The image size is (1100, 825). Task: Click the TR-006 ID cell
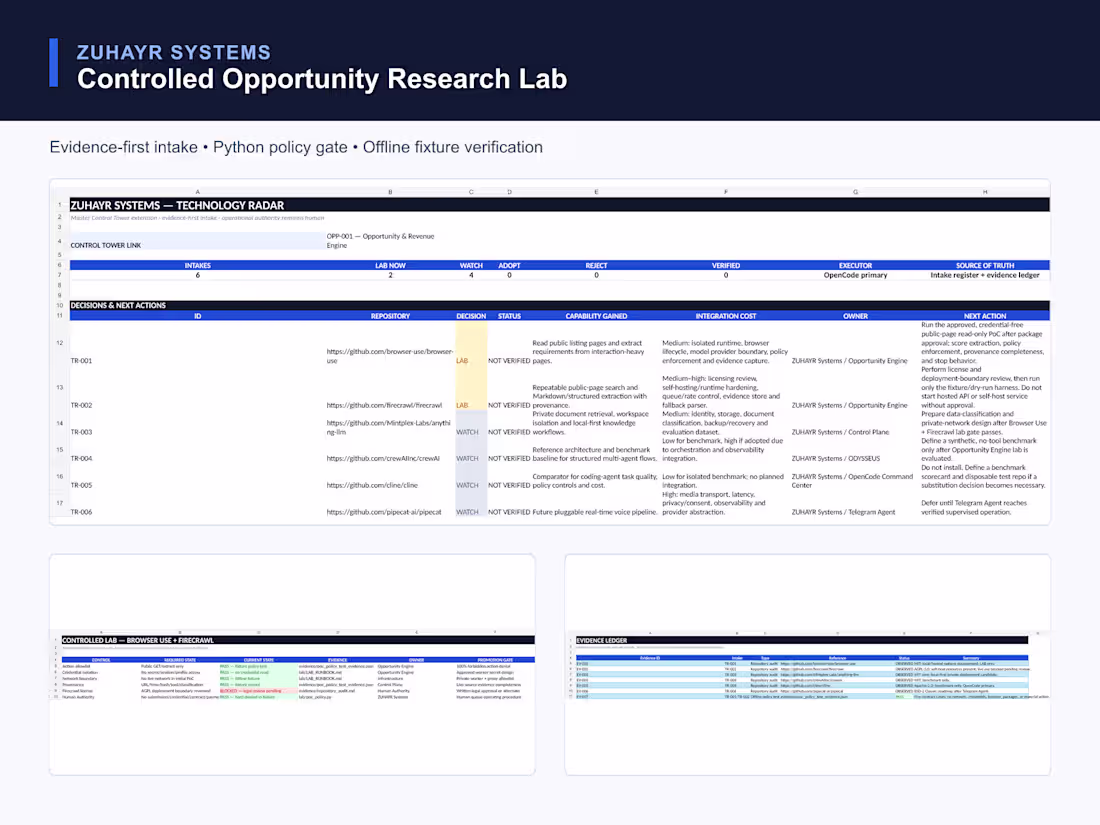(x=81, y=512)
